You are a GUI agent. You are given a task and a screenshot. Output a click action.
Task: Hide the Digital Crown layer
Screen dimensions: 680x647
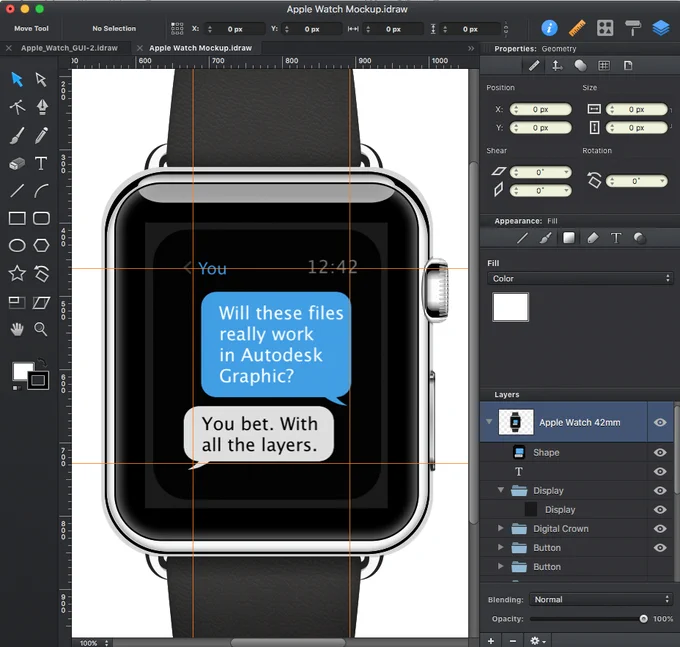tap(660, 529)
